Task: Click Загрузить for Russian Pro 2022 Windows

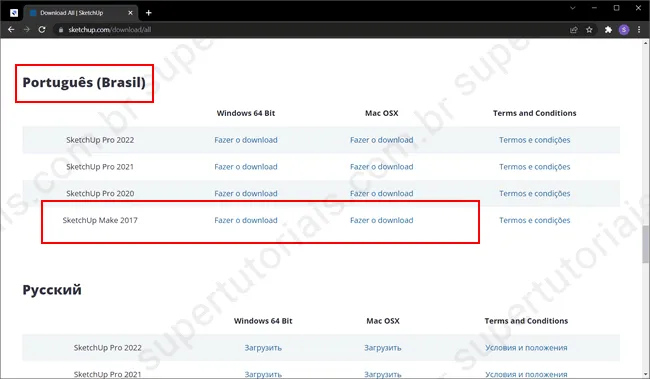Action: tap(263, 348)
